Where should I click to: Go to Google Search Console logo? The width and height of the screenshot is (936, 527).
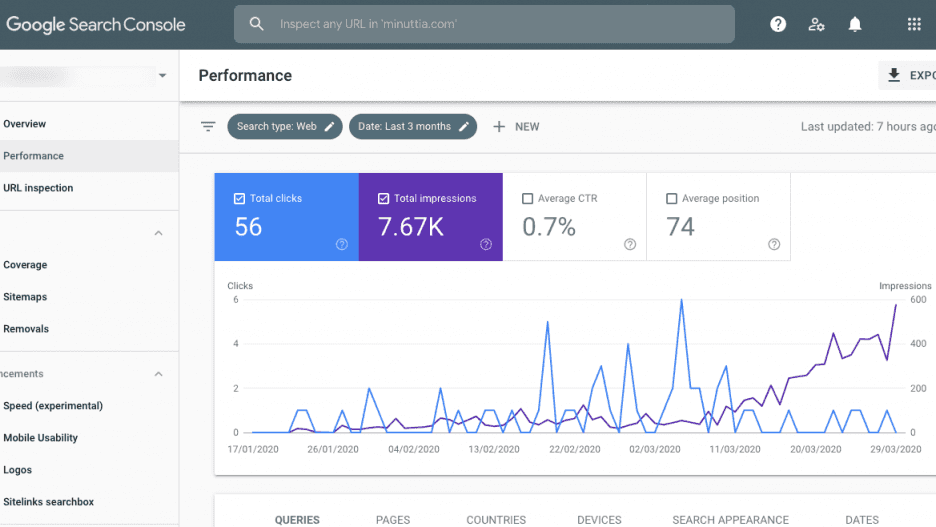(96, 24)
